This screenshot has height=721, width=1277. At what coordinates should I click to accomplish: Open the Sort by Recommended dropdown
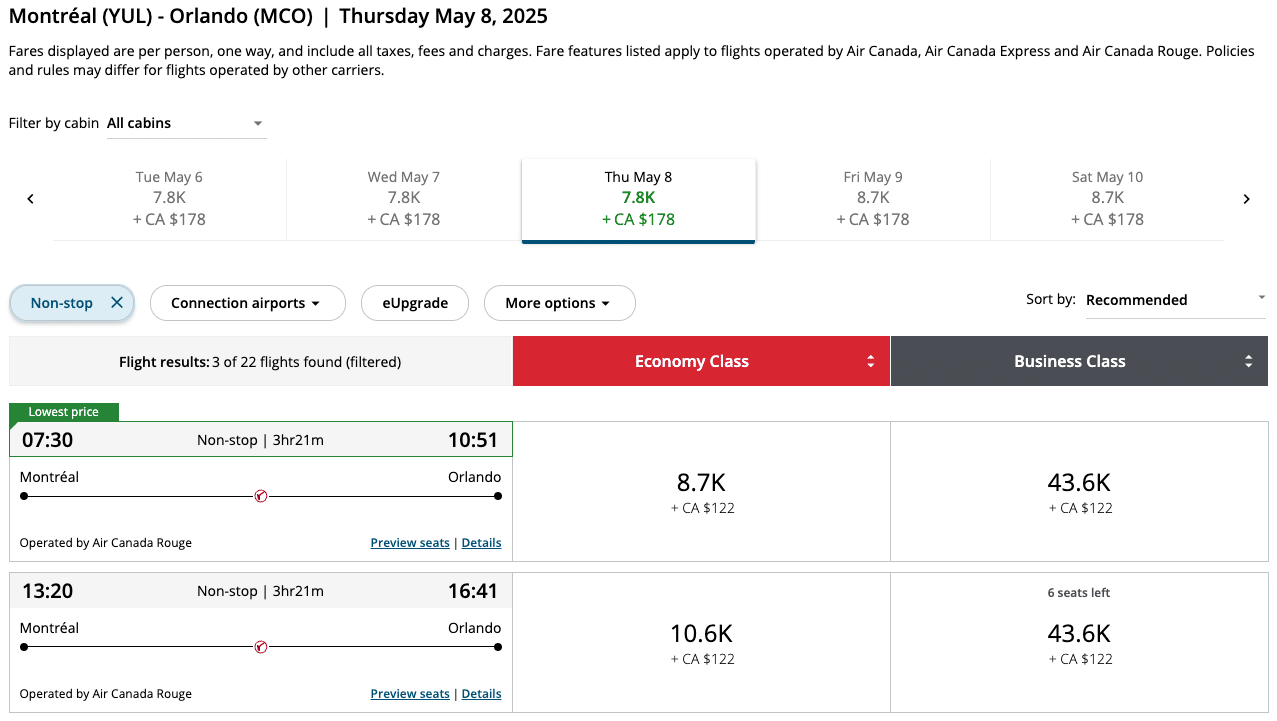(1175, 300)
